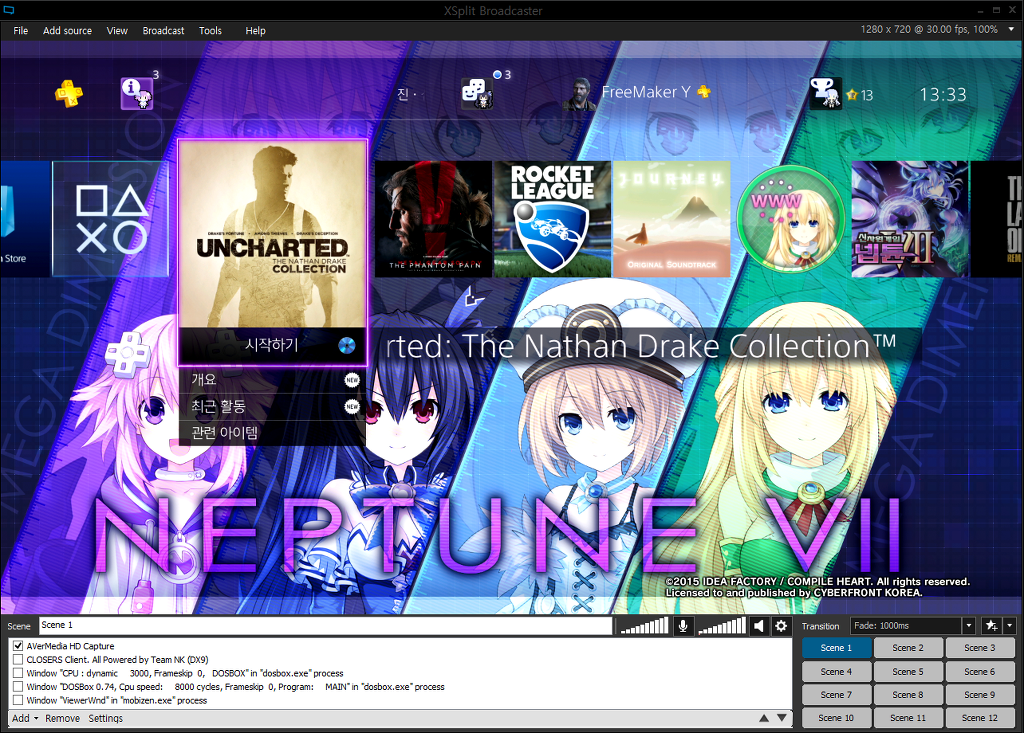Switch to Scene 5
Screen dimensions: 1024x733
point(908,671)
